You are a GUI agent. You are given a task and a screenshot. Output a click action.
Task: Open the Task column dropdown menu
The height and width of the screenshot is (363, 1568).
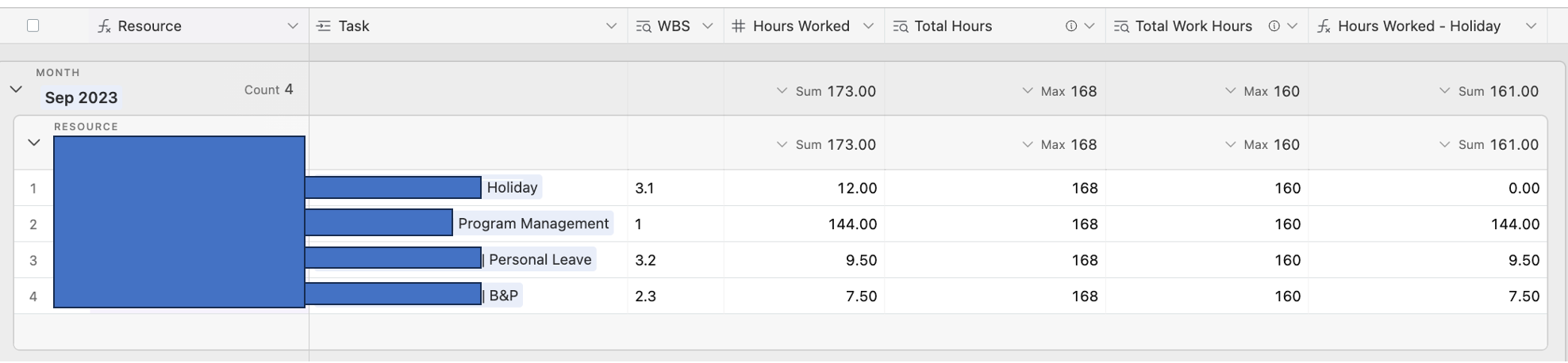tap(612, 26)
